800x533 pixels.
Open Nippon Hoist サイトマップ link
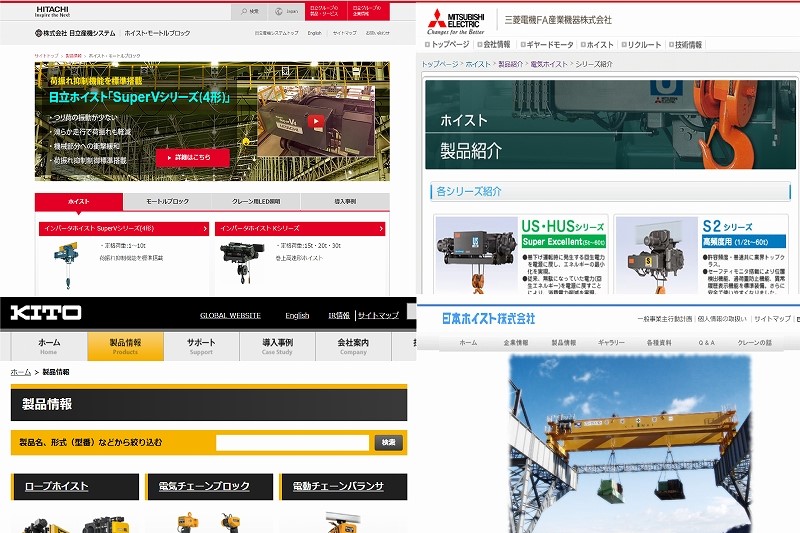pyautogui.click(x=772, y=319)
